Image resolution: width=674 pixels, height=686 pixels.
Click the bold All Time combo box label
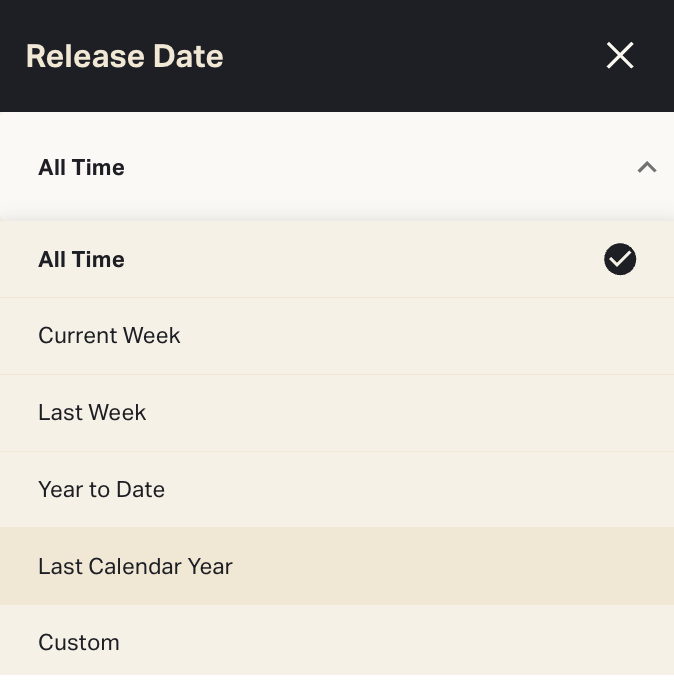(81, 167)
